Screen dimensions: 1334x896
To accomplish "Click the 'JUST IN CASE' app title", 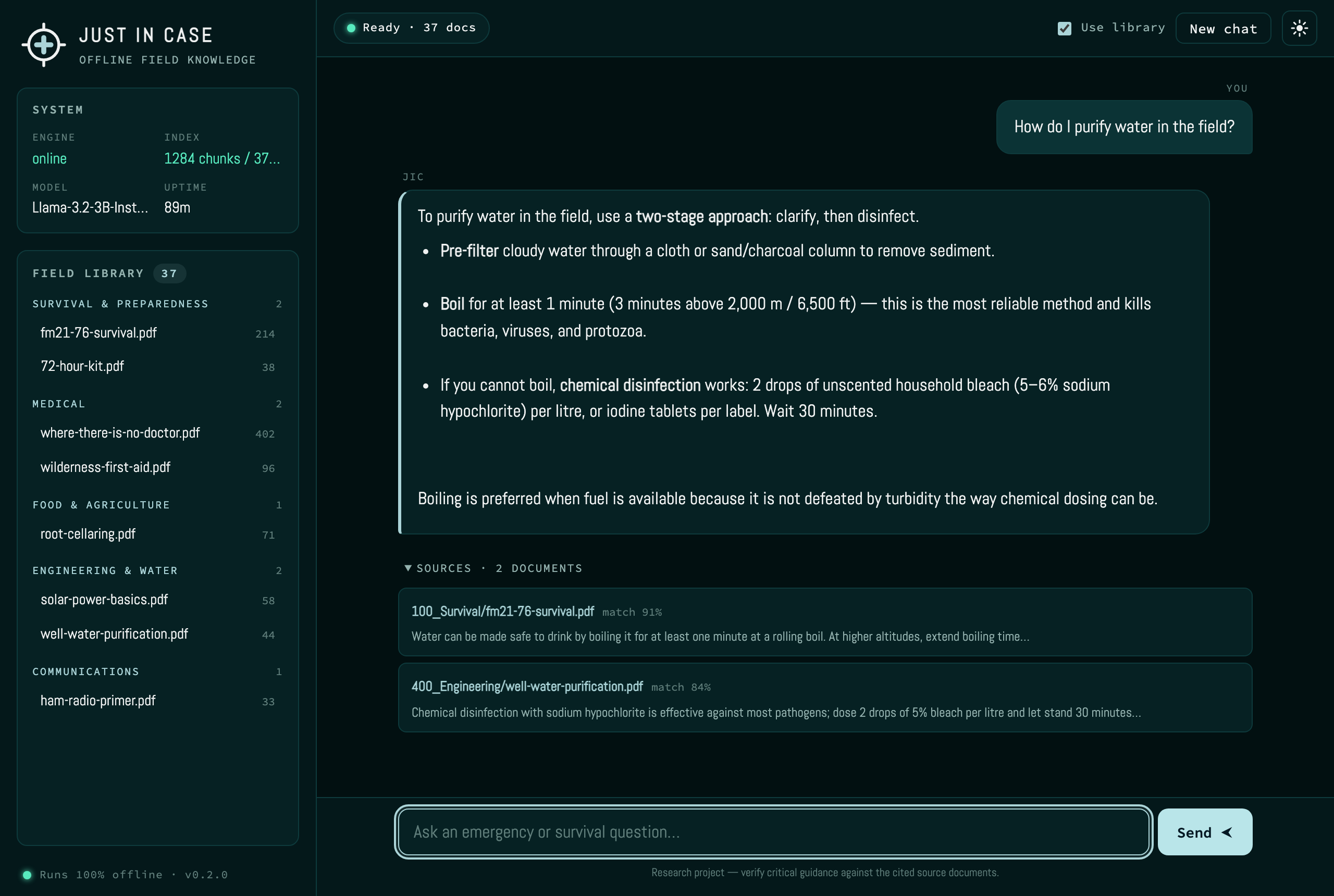I will coord(146,35).
